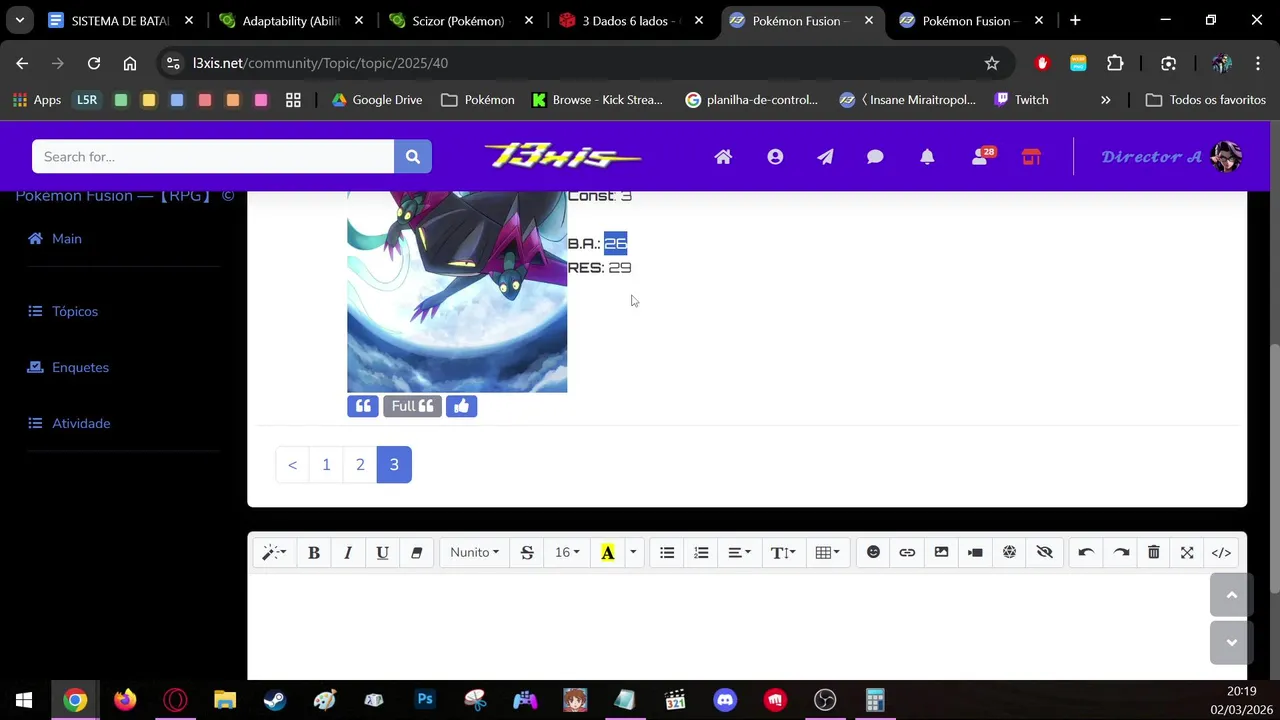This screenshot has height=720, width=1280.
Task: Open the color picker dropdown arrow
Action: [633, 552]
